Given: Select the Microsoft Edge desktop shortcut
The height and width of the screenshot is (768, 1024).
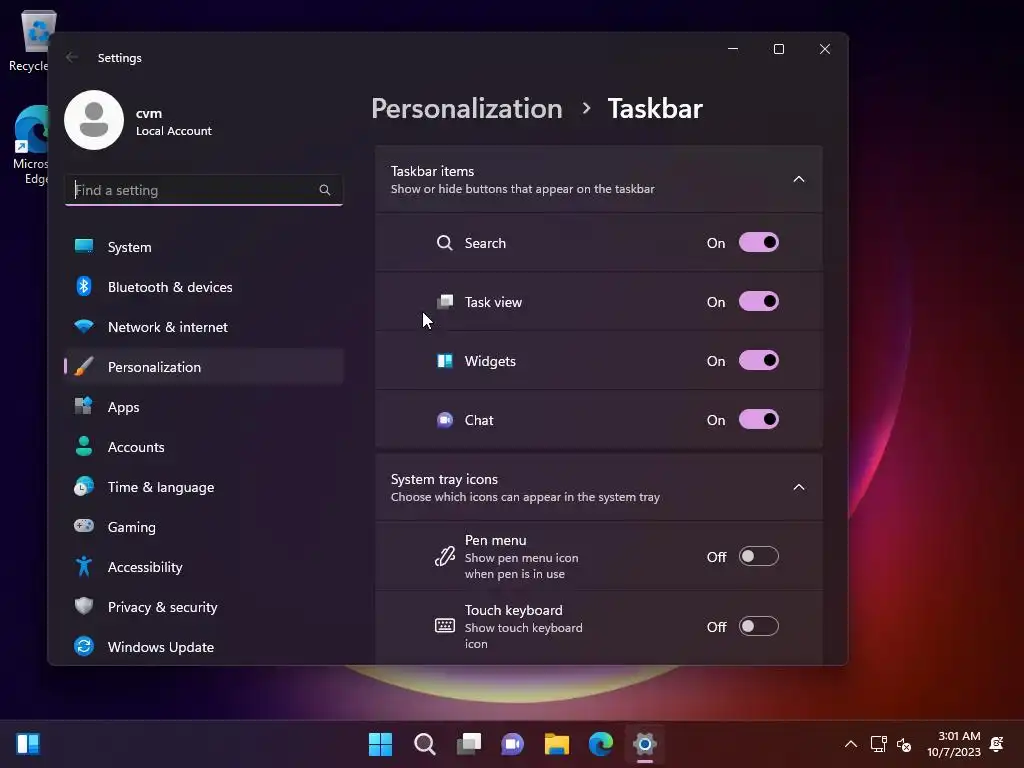Looking at the screenshot, I should click(31, 146).
